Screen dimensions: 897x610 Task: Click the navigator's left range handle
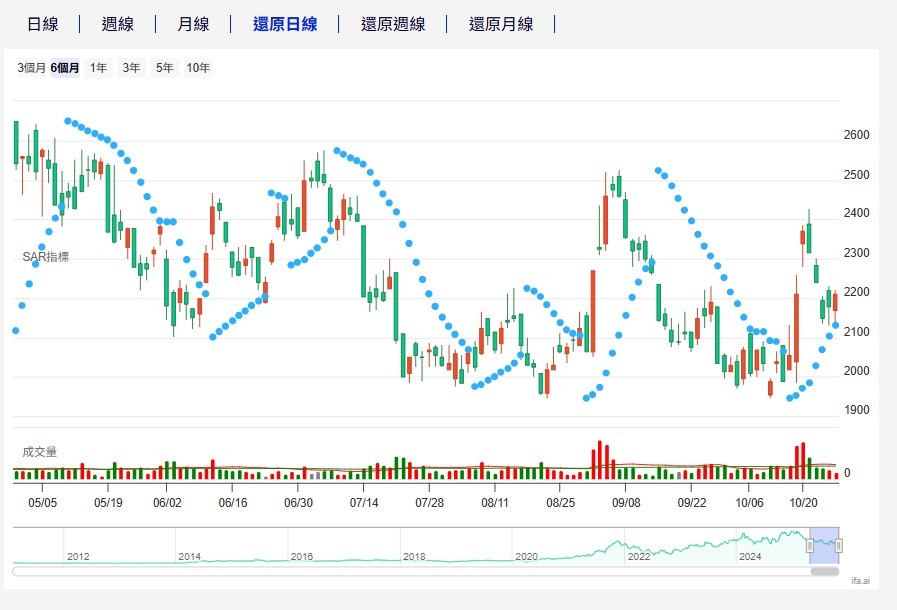pos(810,545)
